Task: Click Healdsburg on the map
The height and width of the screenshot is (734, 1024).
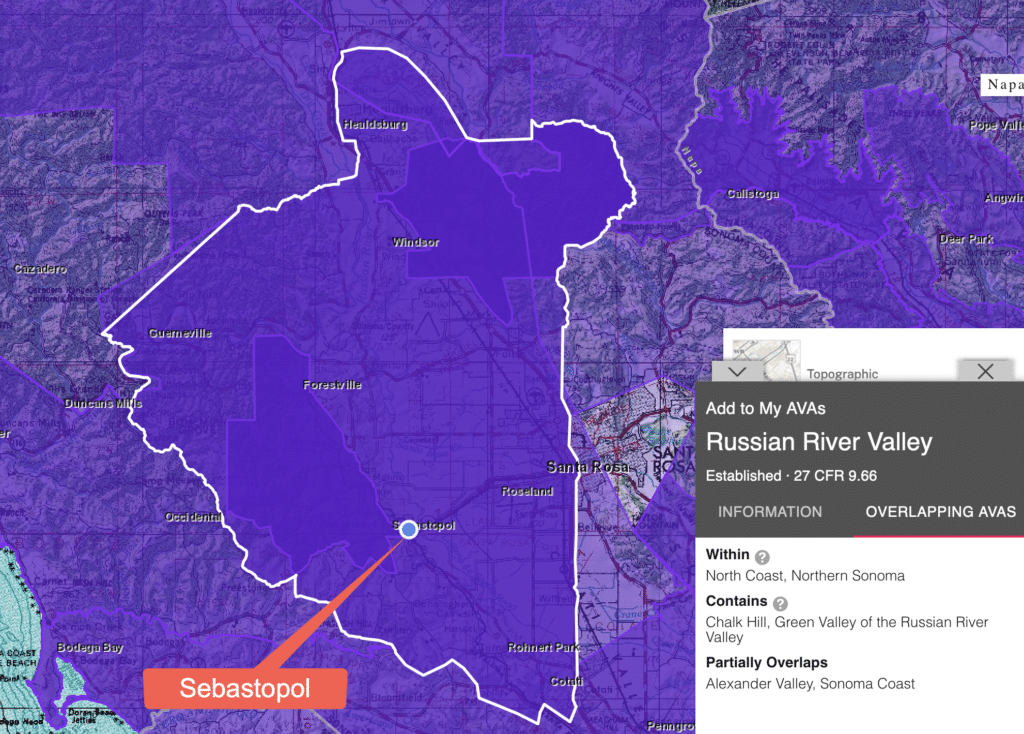Action: tap(375, 125)
